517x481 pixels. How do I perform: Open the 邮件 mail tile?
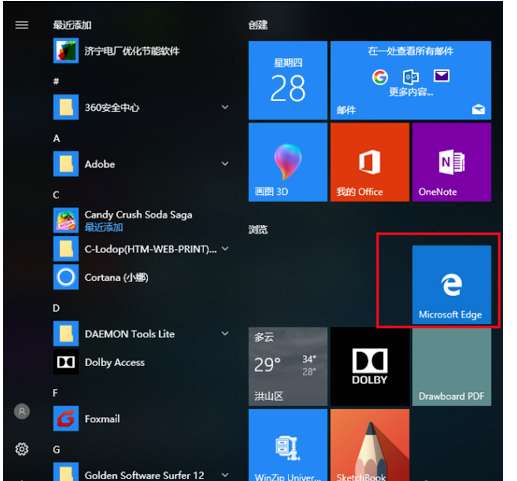[411, 80]
